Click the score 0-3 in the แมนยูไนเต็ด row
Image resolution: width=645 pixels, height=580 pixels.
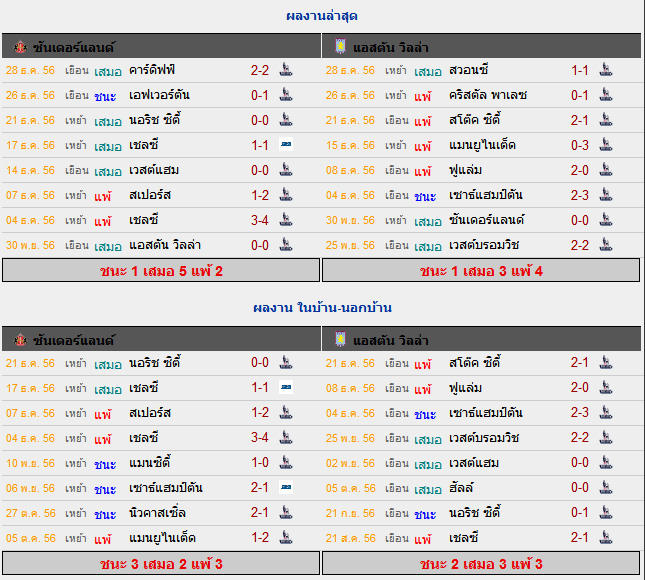point(580,145)
